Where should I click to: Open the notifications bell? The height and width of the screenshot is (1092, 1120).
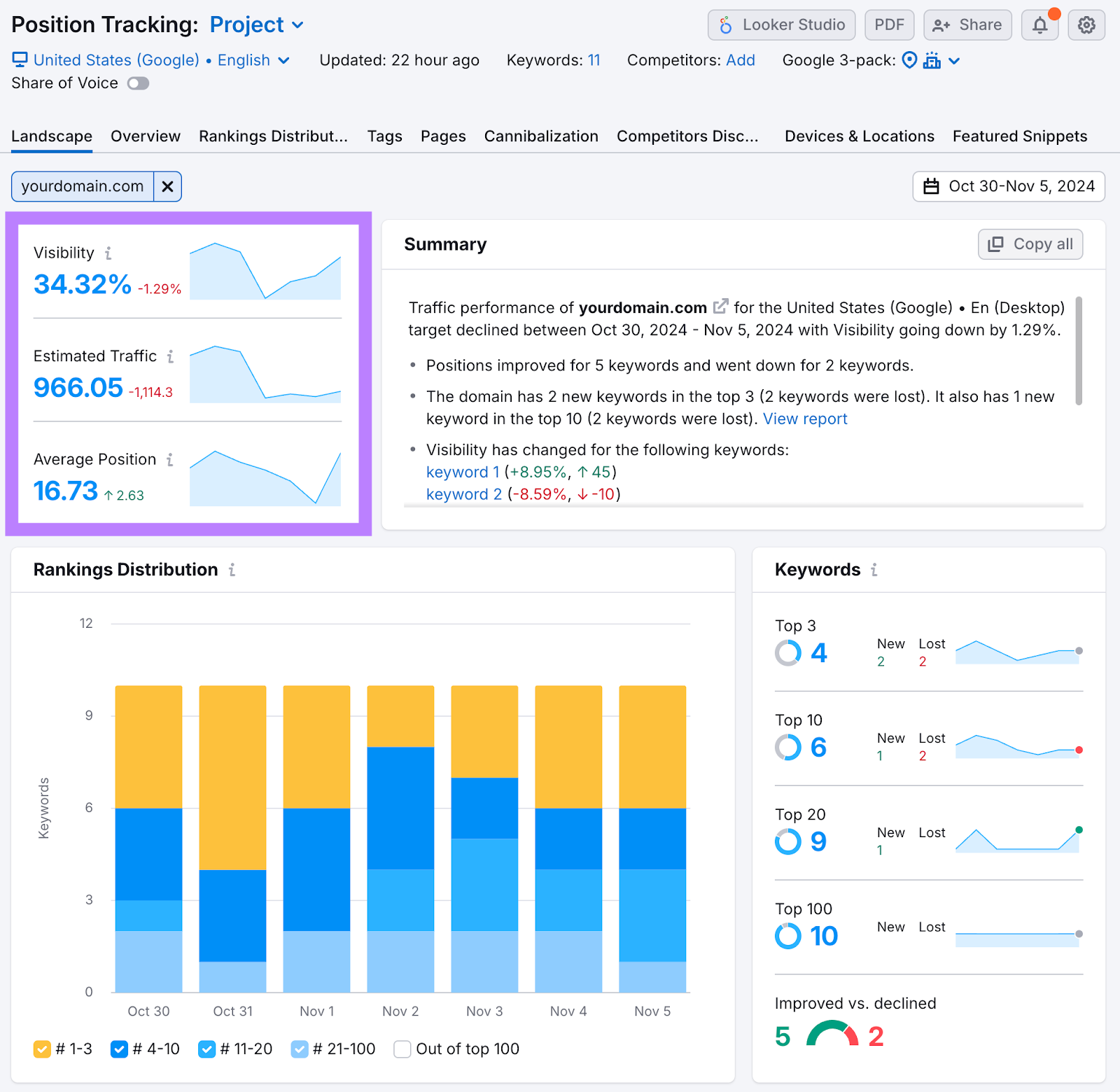pos(1040,24)
